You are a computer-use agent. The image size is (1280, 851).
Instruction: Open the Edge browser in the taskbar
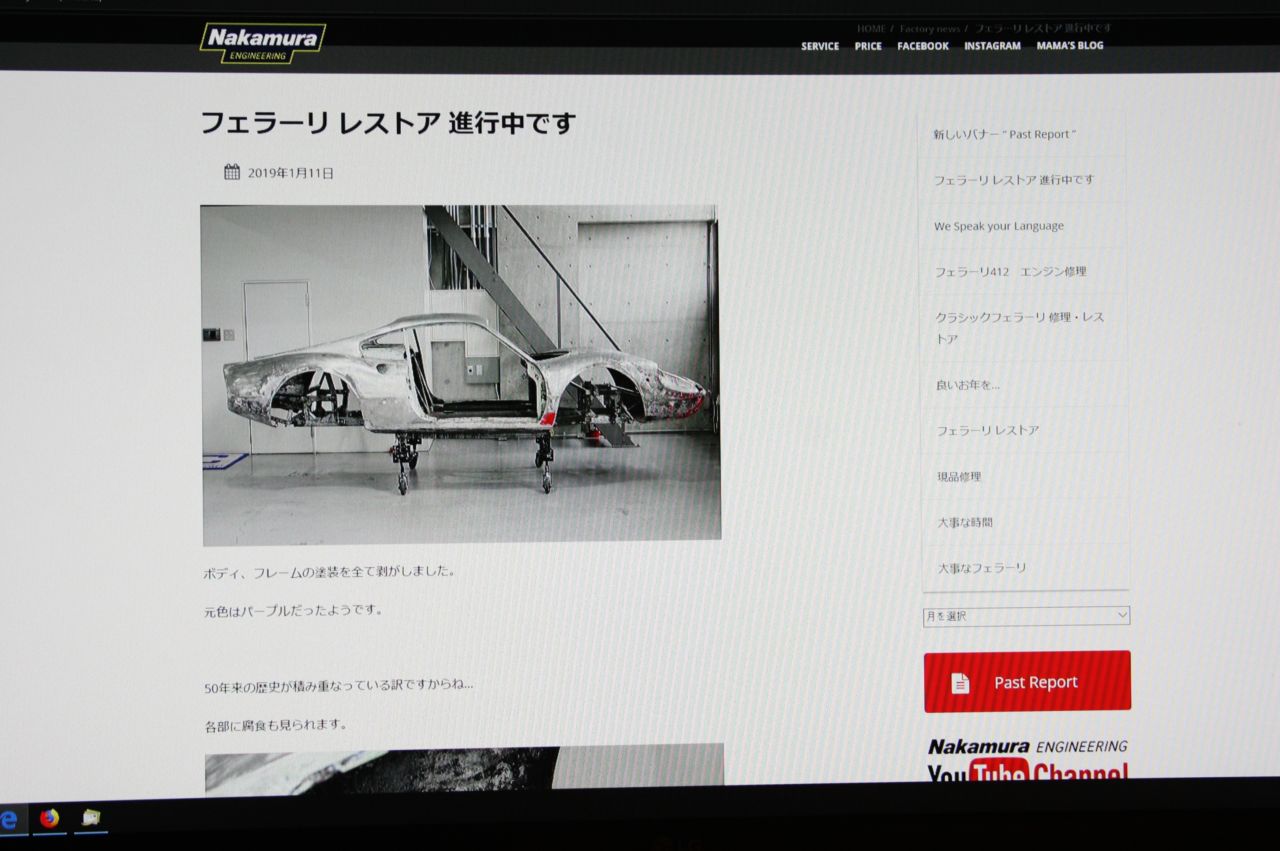pos(9,821)
